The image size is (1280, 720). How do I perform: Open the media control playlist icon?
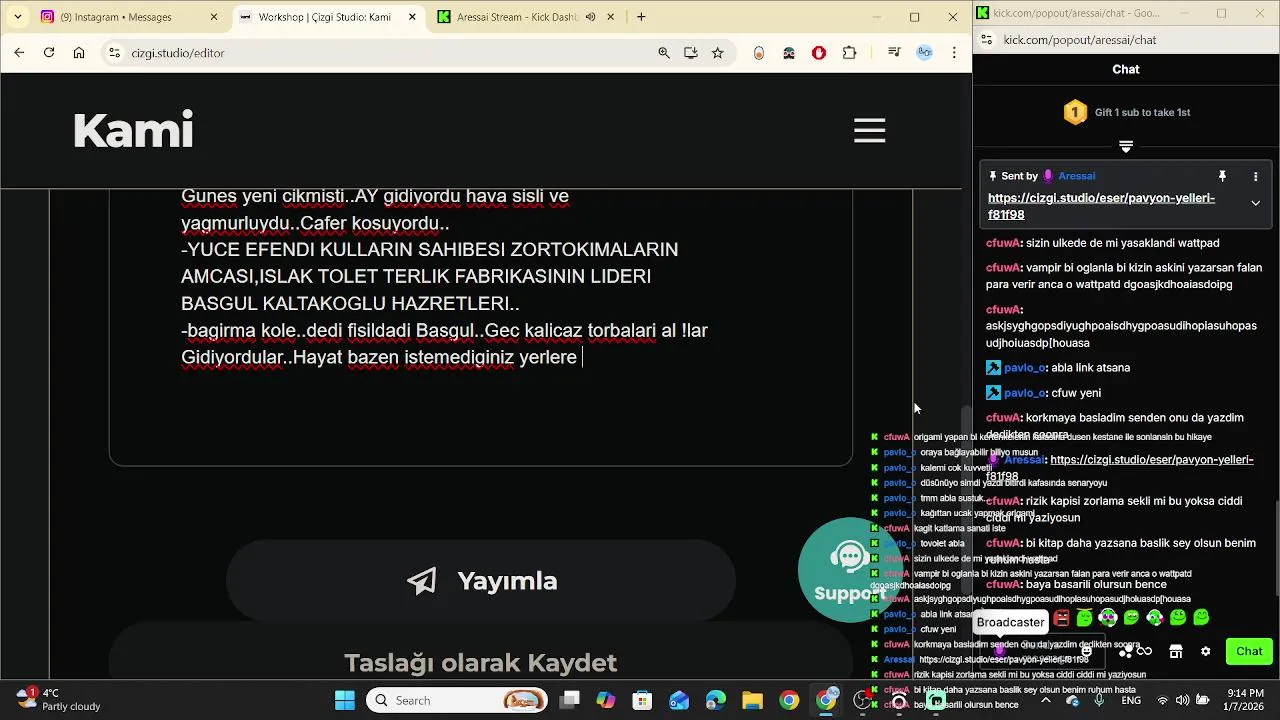pos(894,53)
